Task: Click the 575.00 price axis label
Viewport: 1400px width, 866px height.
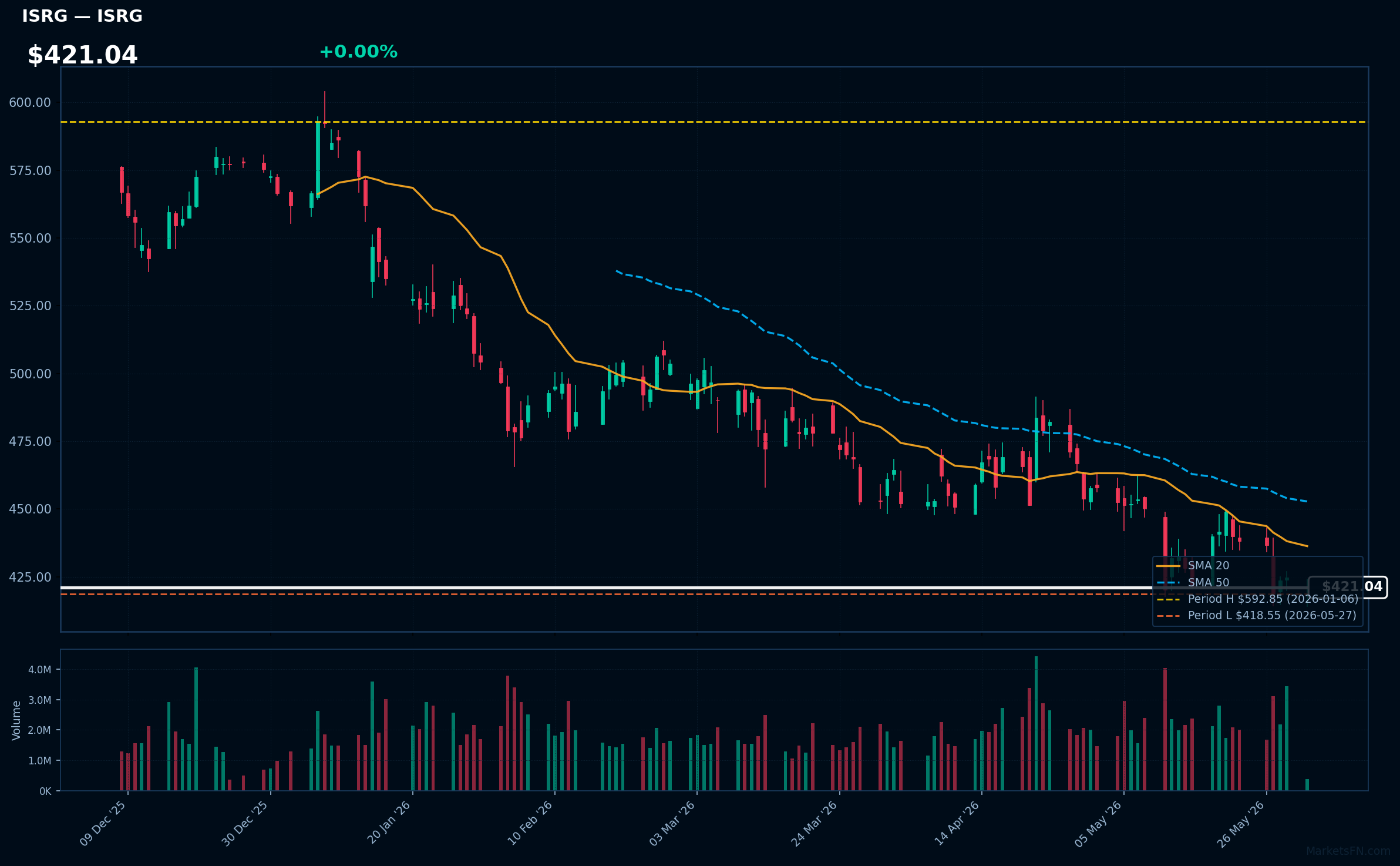Action: [30, 171]
